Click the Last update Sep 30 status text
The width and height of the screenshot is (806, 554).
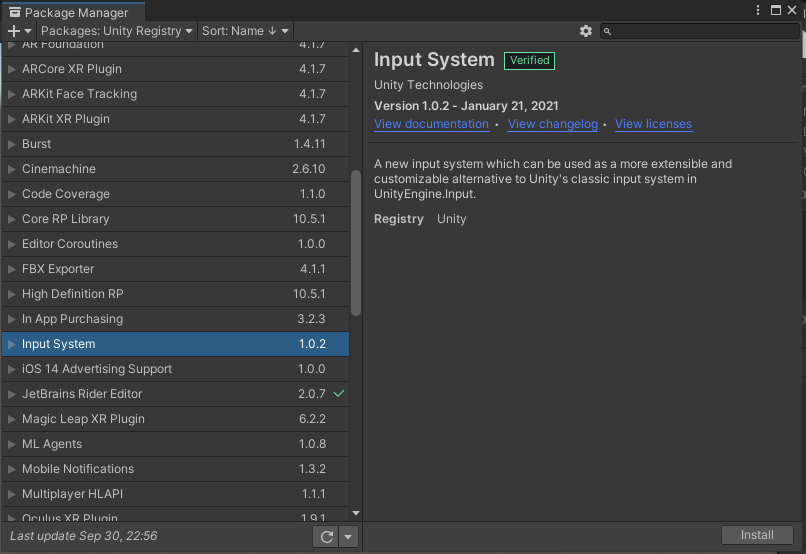point(84,536)
